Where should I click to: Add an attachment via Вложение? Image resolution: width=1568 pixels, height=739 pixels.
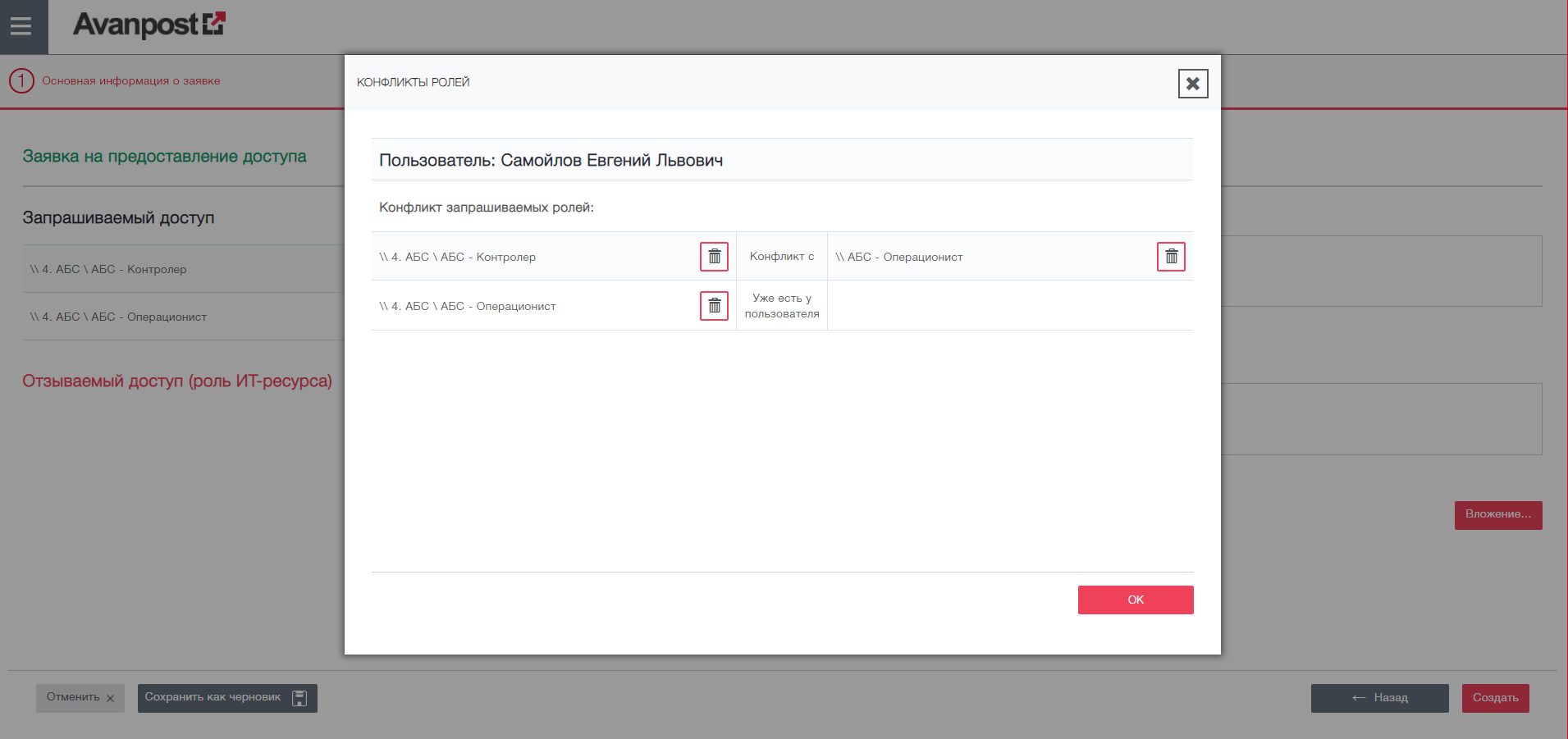pyautogui.click(x=1497, y=515)
